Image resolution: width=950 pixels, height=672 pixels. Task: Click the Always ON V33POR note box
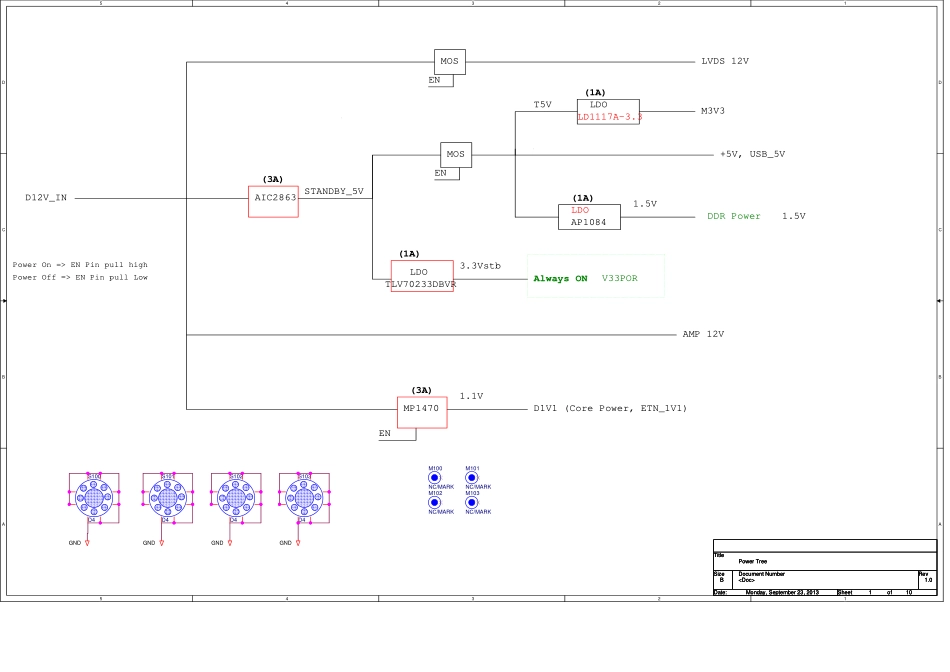coord(595,277)
